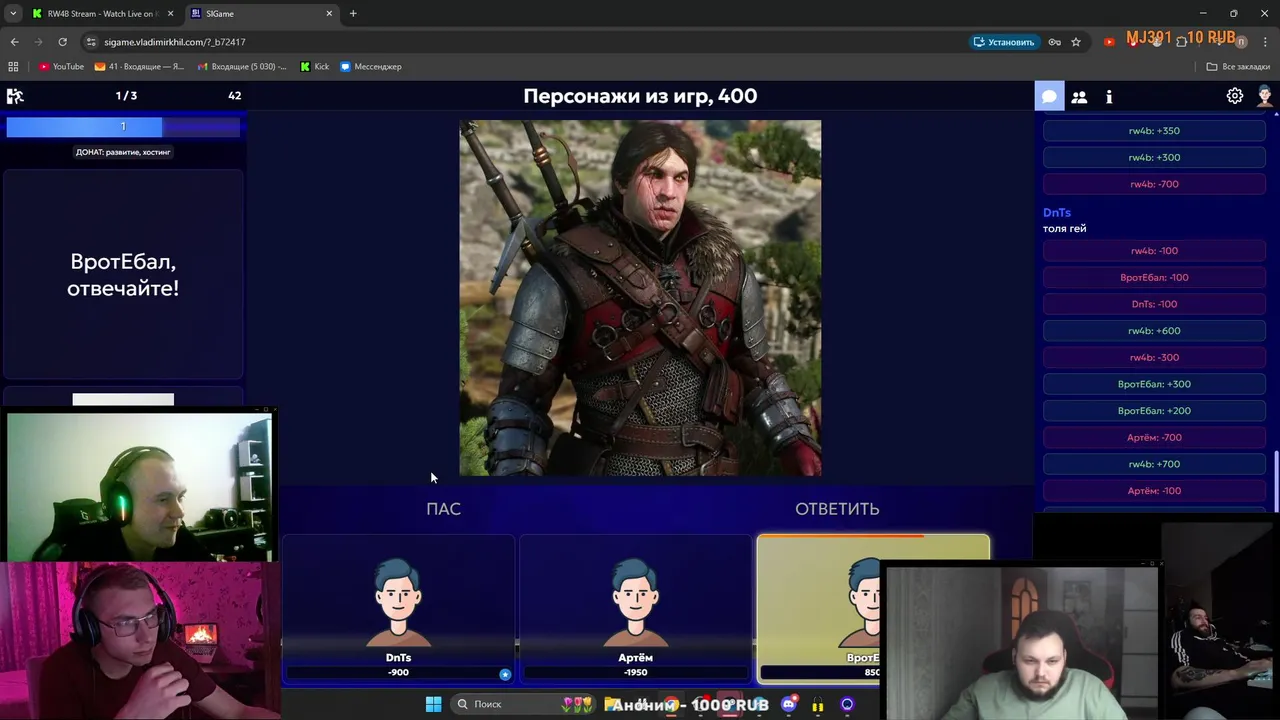The image size is (1280, 720).
Task: Click the 1 / 3 round counter
Action: [126, 96]
